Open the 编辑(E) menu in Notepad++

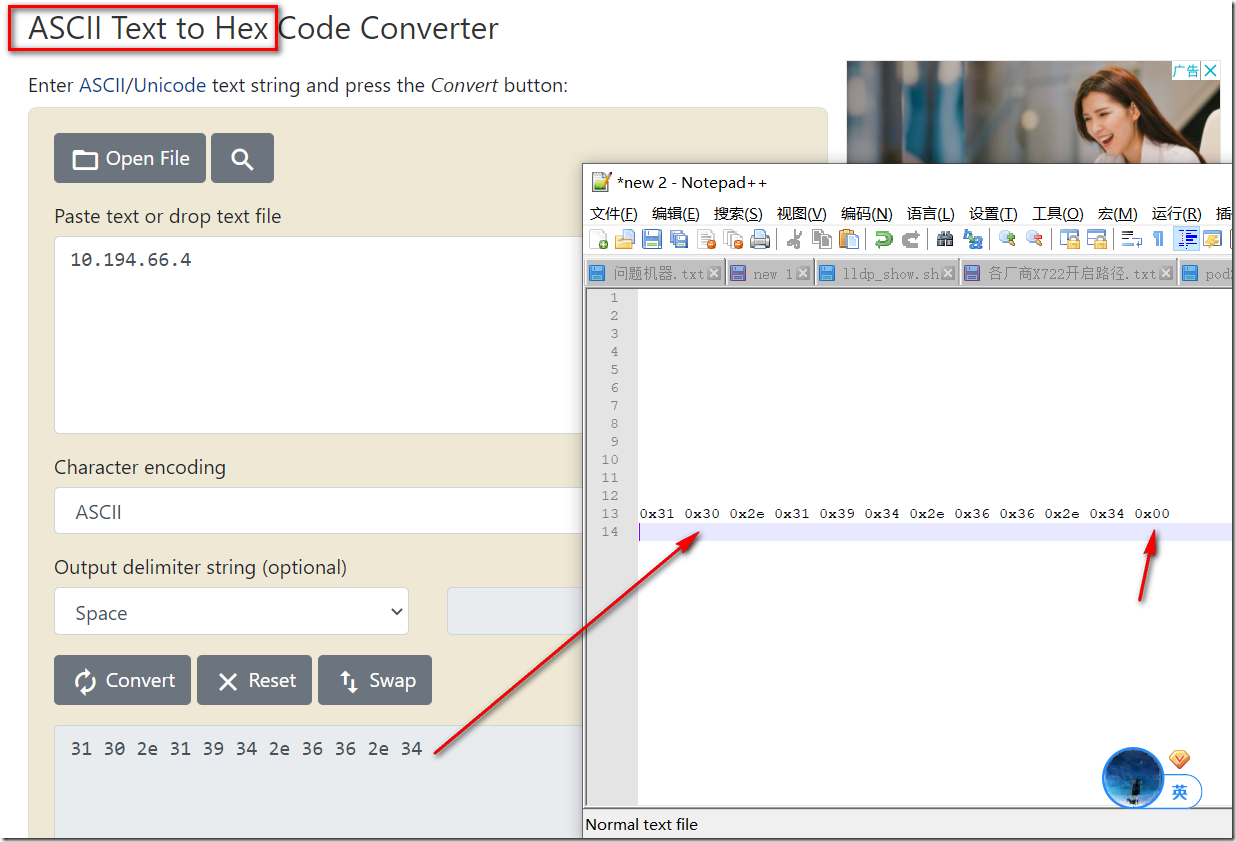tap(675, 213)
